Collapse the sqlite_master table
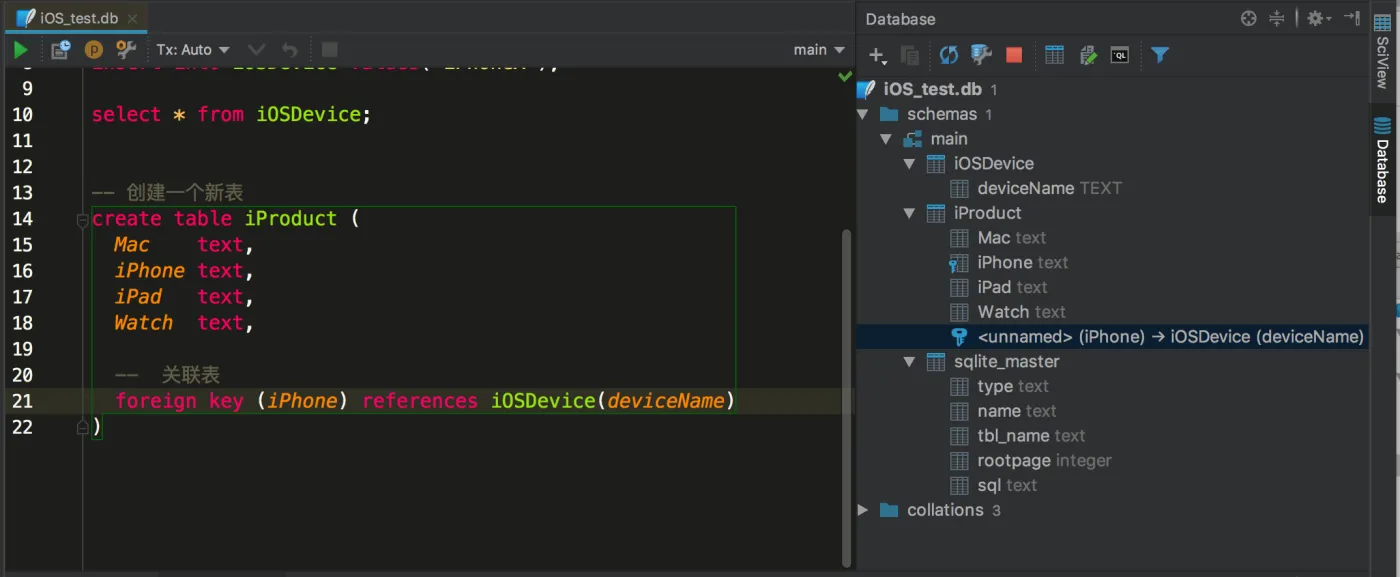 [909, 362]
